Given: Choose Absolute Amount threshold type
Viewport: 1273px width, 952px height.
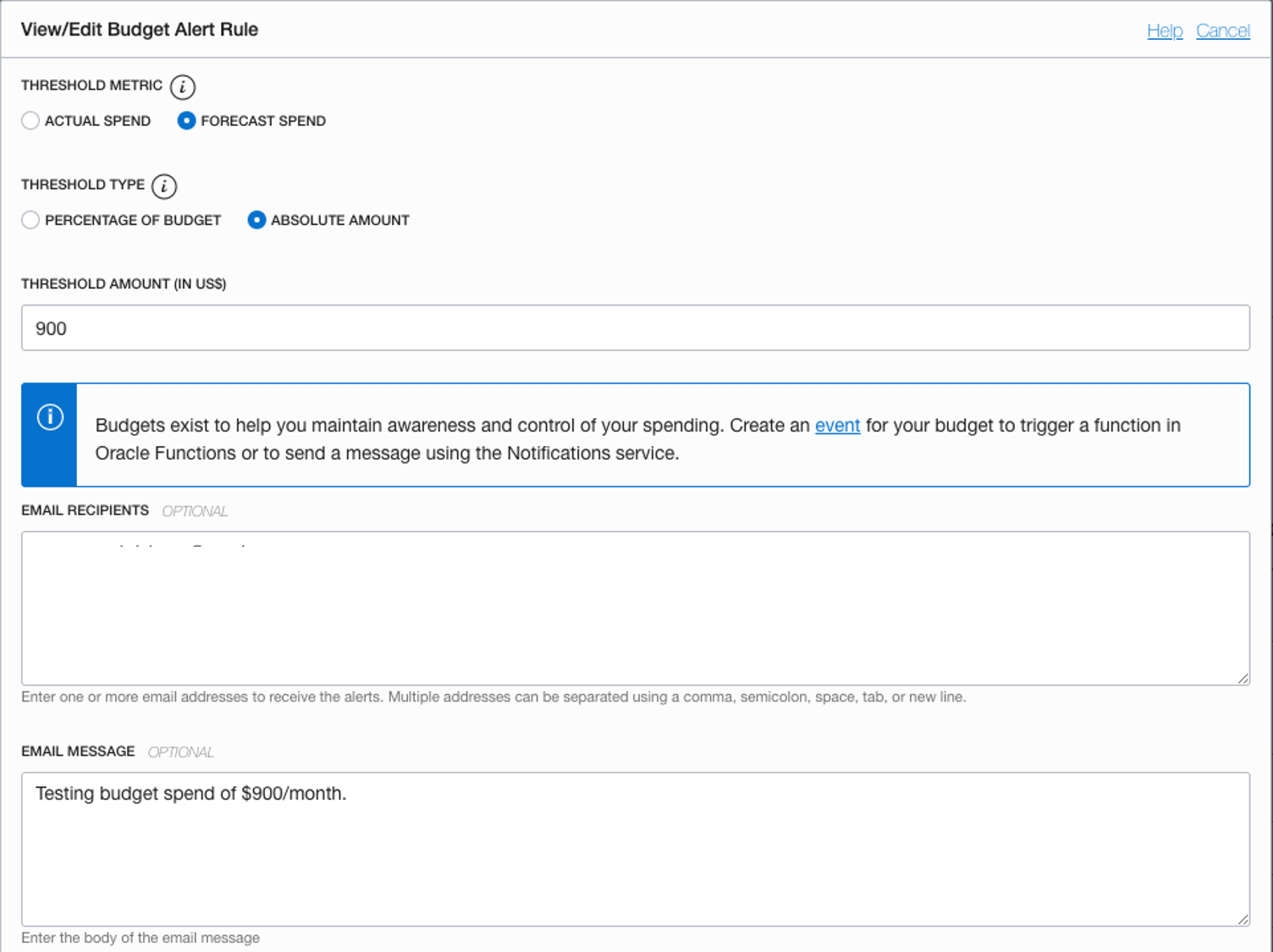Looking at the screenshot, I should point(256,220).
